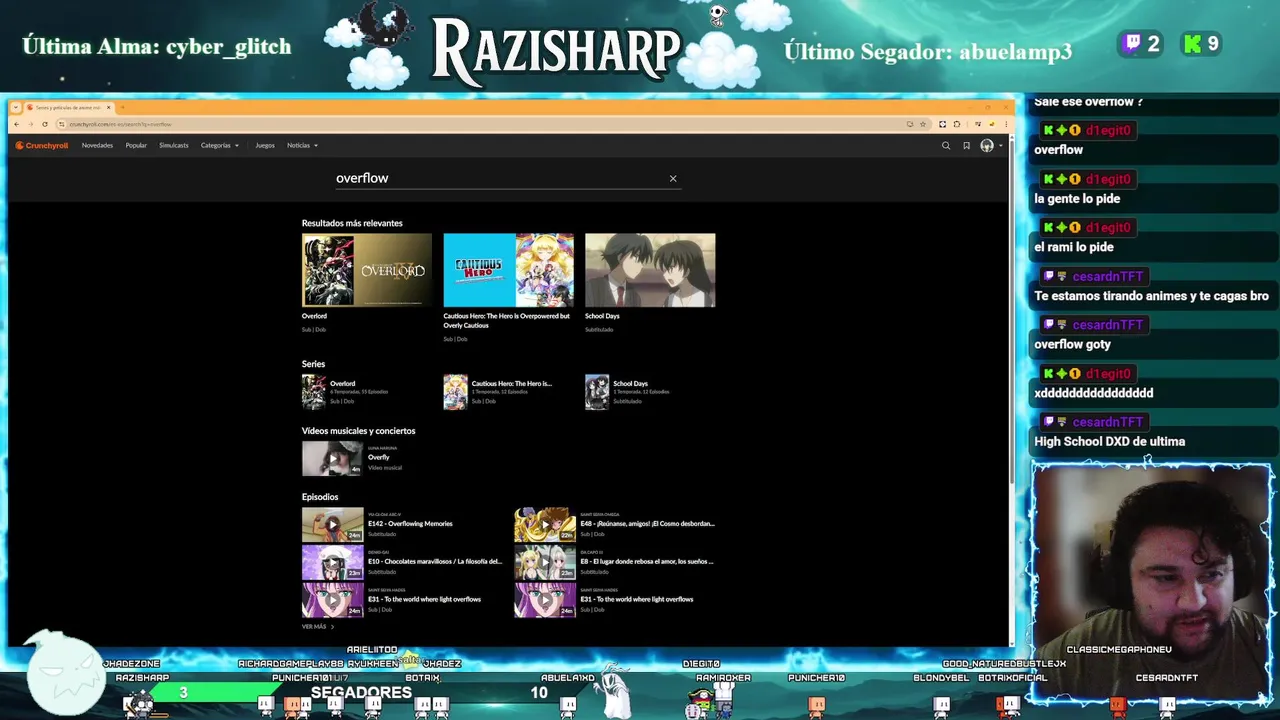Play E48 Reúnanse amigos thumbnail

544,525
